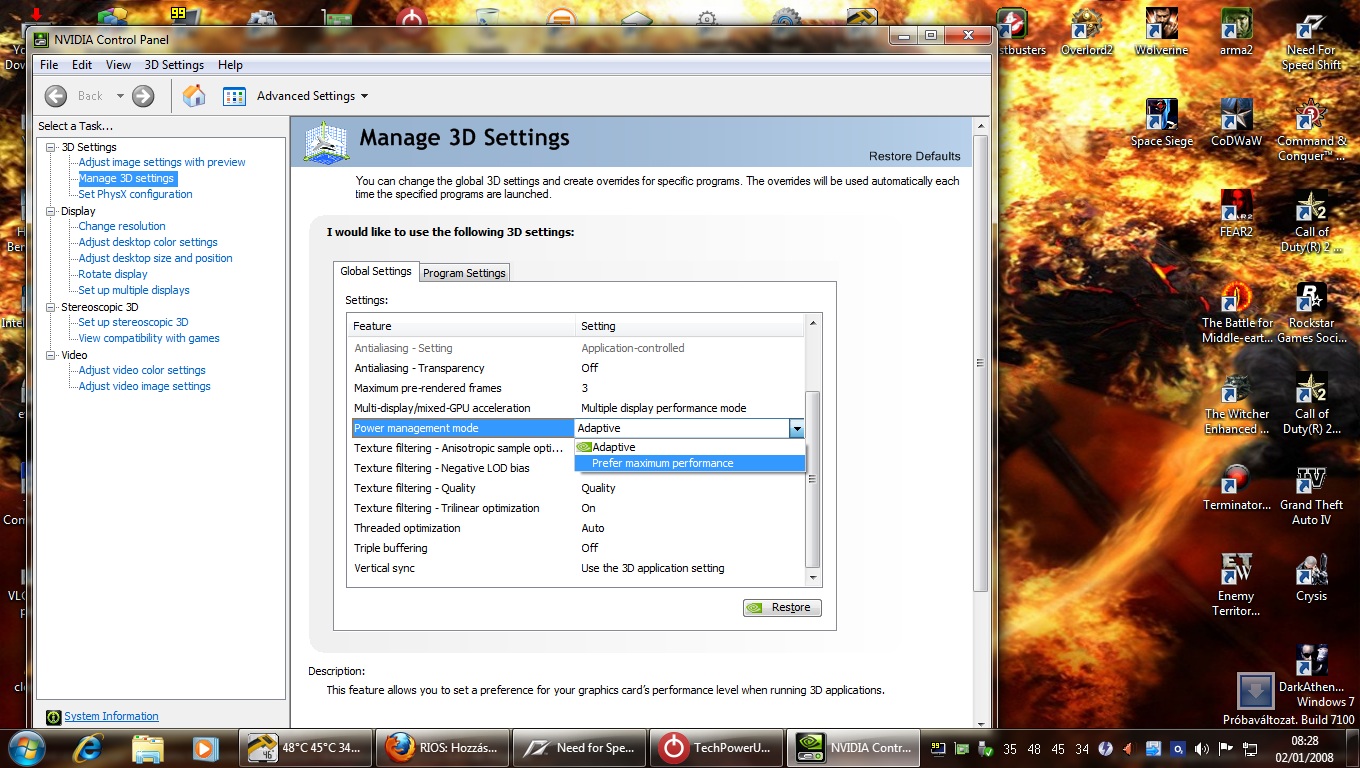Select the Threaded optimization row
The height and width of the screenshot is (768, 1360).
click(x=576, y=528)
